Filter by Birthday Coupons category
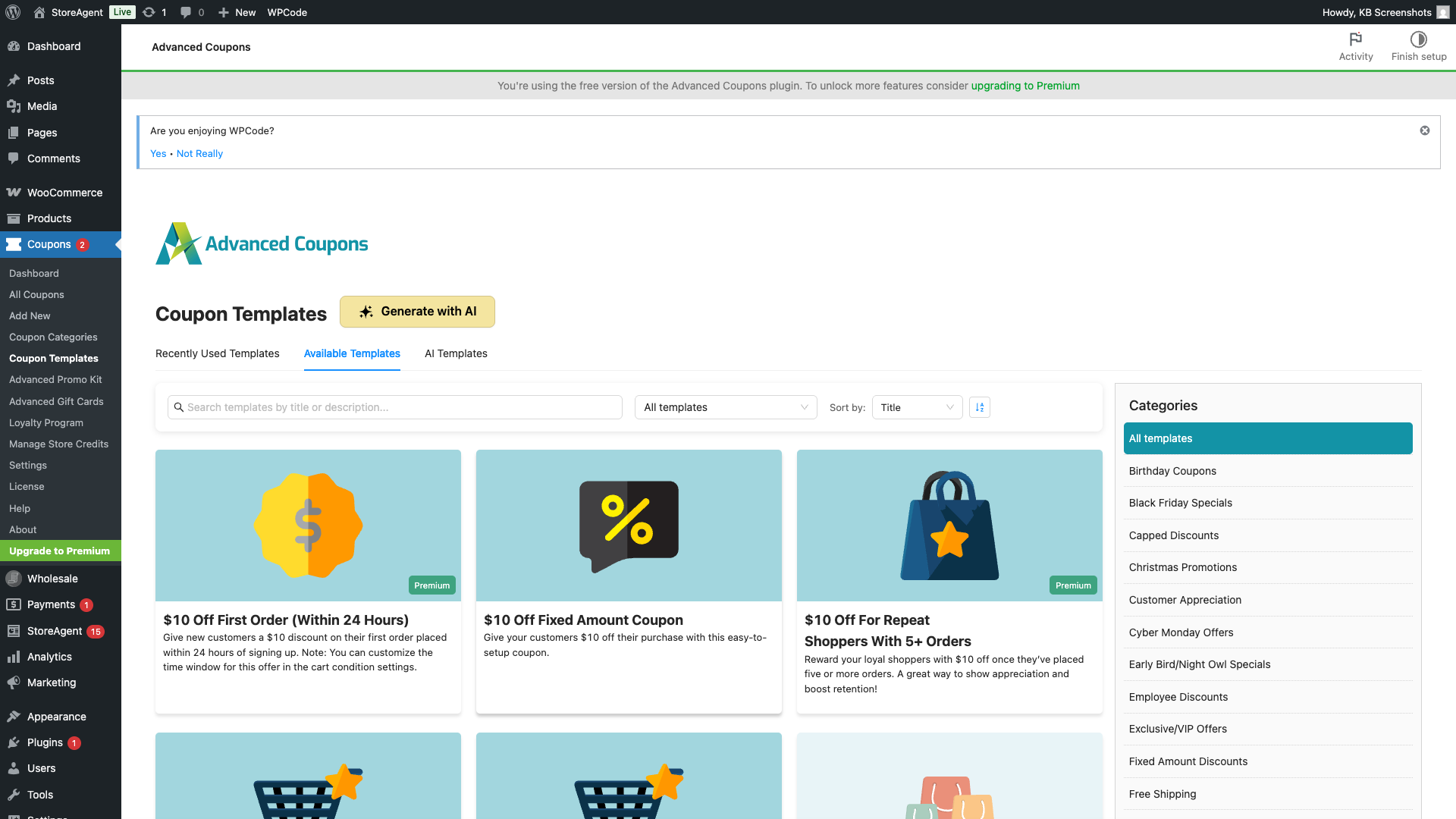This screenshot has width=1456, height=819. tap(1268, 471)
